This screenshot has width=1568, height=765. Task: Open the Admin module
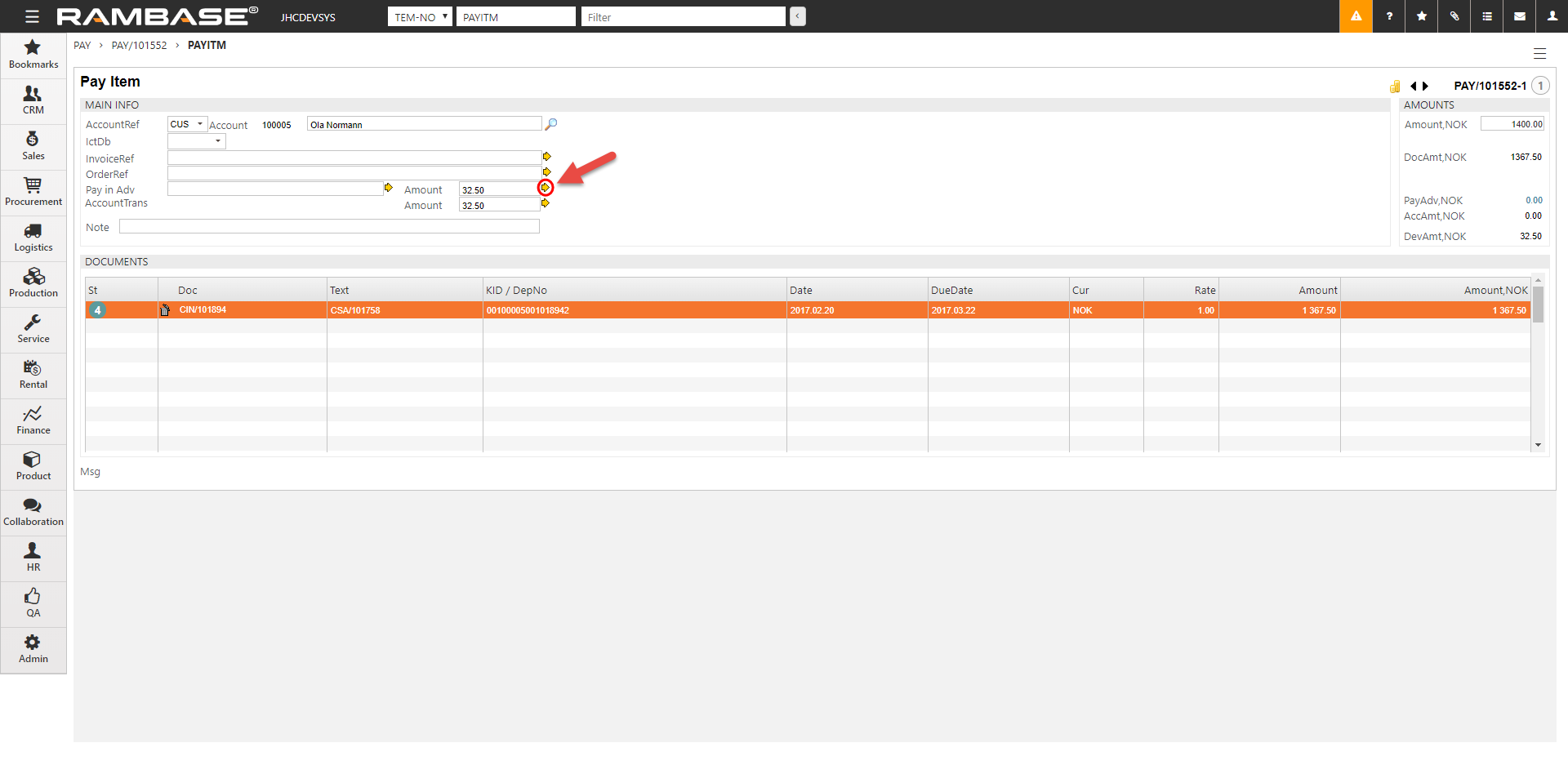tap(33, 649)
